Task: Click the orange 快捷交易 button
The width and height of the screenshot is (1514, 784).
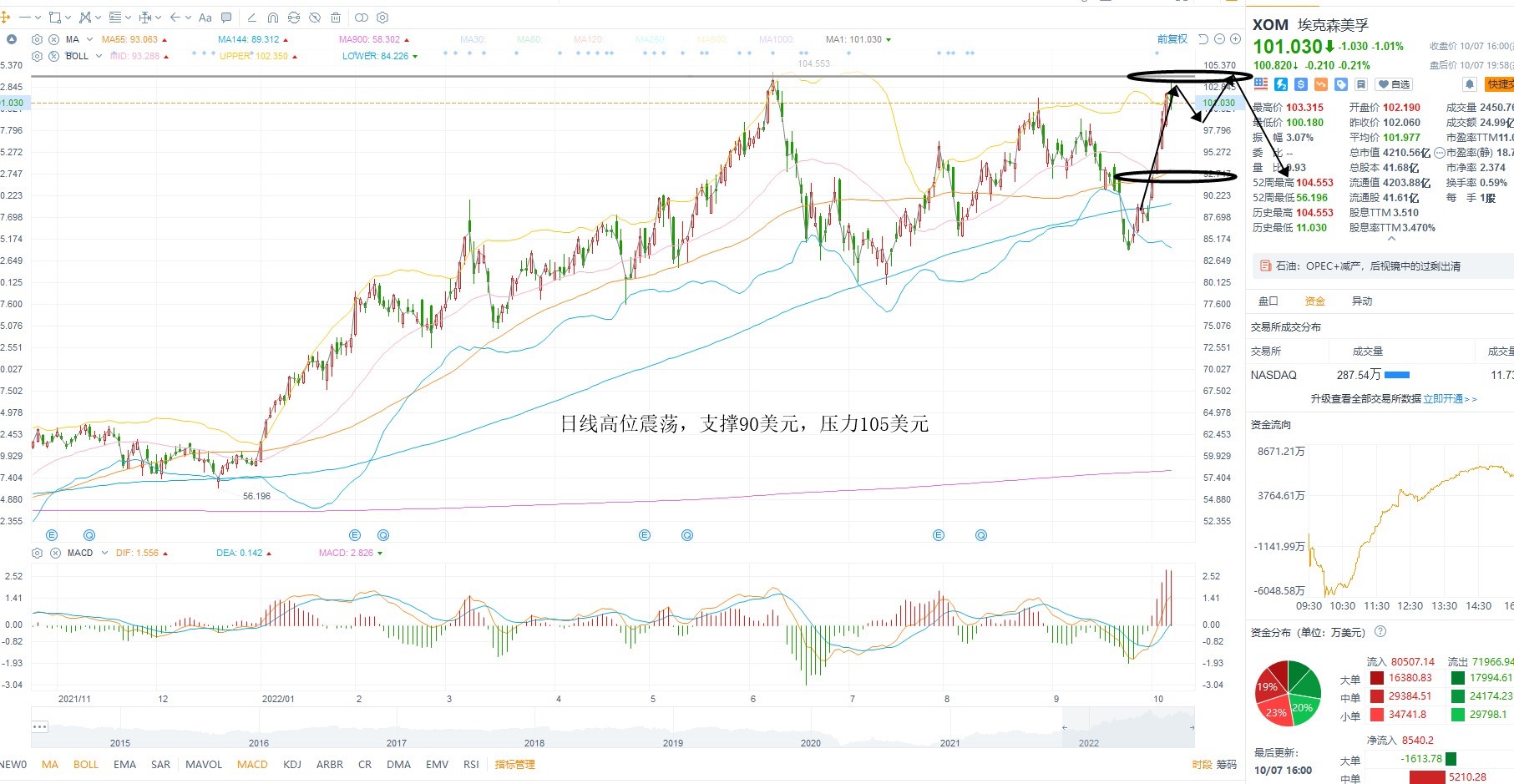Action: point(1499,84)
